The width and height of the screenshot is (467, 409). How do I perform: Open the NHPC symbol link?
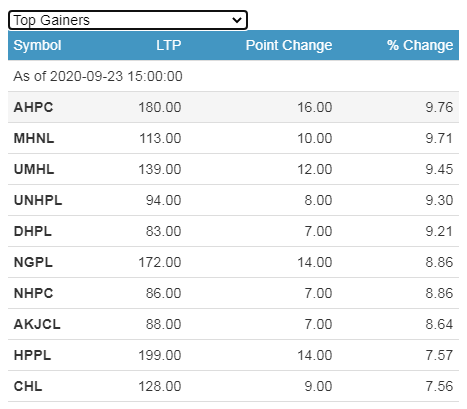(33, 293)
